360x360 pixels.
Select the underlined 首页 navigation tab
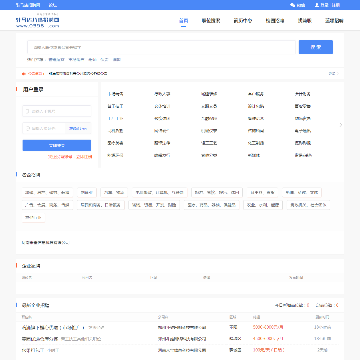point(183,21)
